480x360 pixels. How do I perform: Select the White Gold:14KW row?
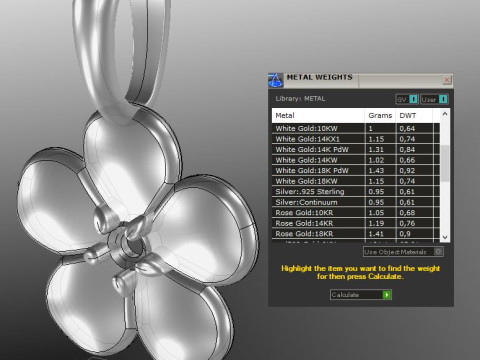click(356, 160)
